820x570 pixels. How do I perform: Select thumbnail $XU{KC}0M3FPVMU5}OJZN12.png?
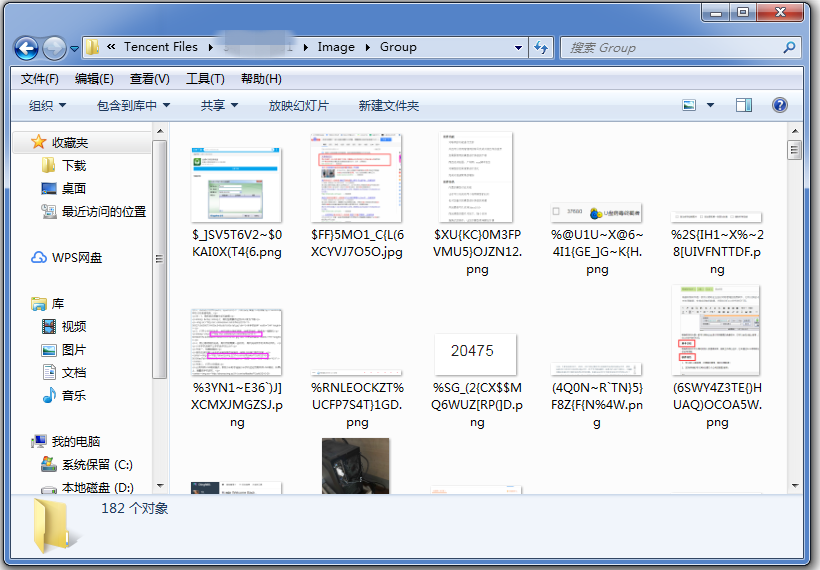(x=476, y=177)
